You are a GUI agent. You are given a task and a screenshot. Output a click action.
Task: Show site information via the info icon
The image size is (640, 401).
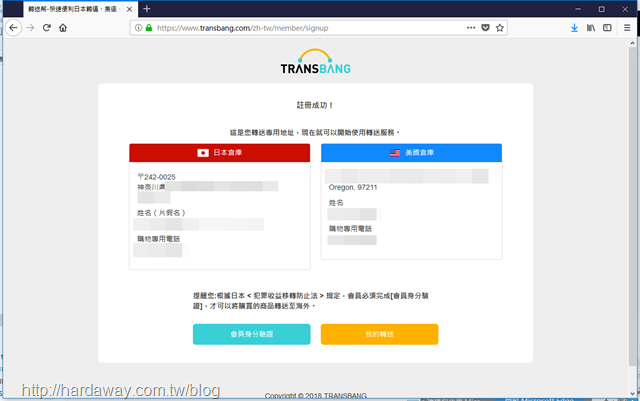pyautogui.click(x=139, y=28)
